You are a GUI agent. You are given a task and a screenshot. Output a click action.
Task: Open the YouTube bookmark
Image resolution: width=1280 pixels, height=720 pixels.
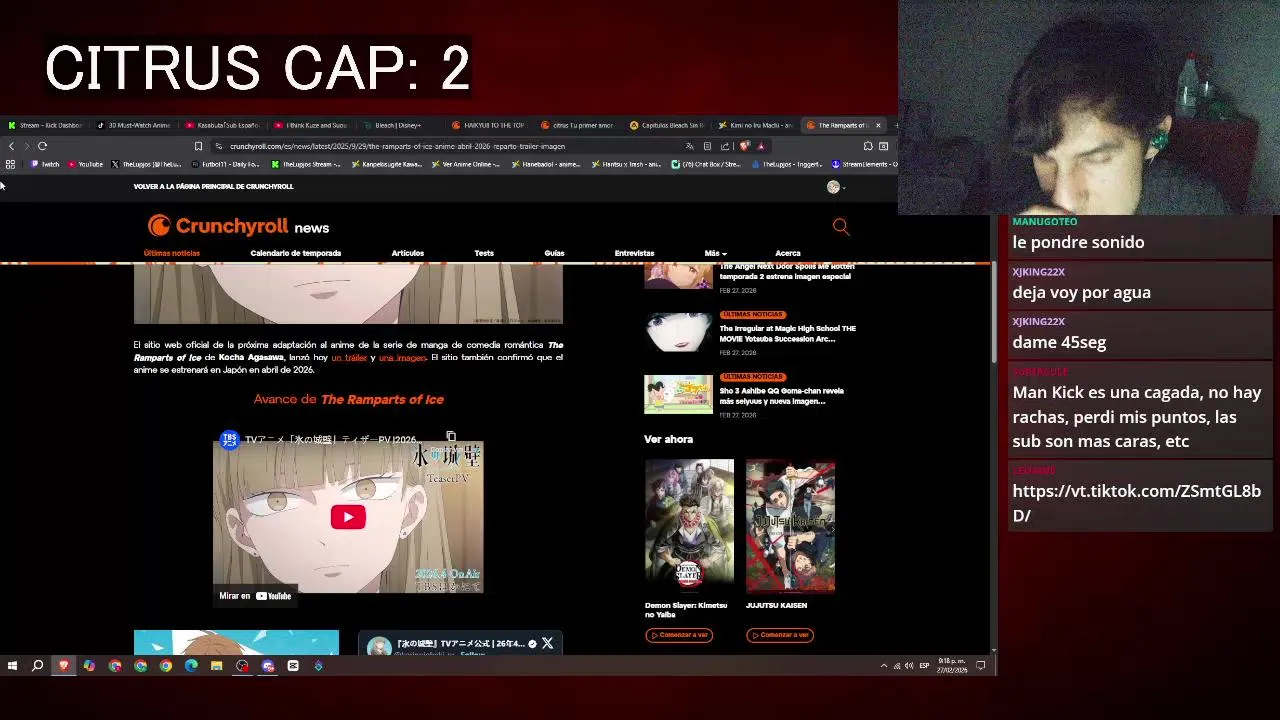(84, 164)
